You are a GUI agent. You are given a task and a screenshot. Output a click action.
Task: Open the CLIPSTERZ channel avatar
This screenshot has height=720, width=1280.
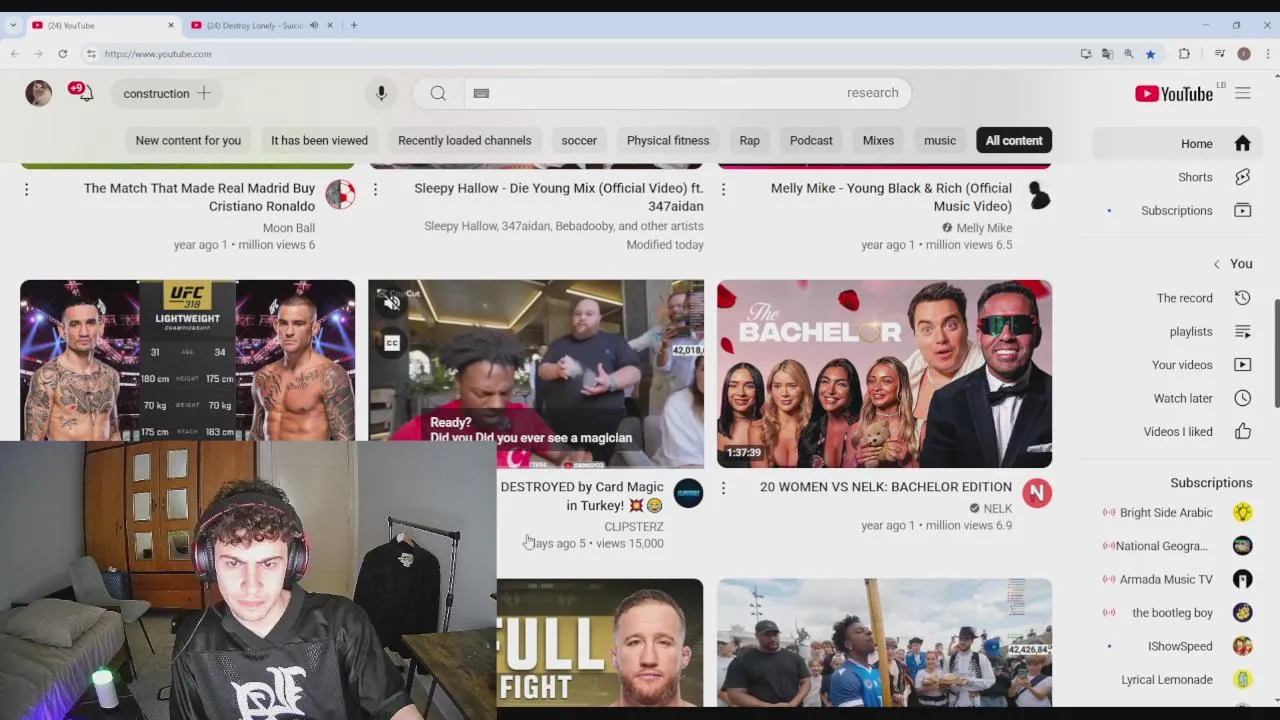(688, 493)
